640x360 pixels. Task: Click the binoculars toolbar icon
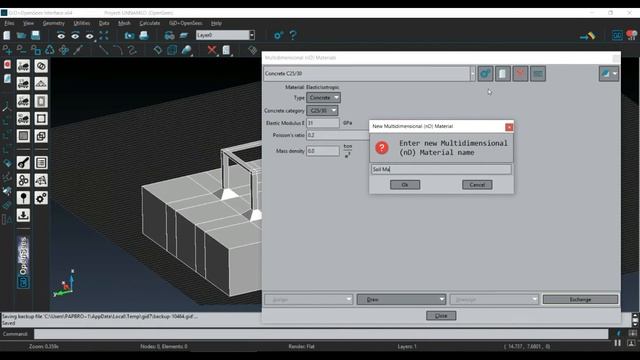coord(169,36)
